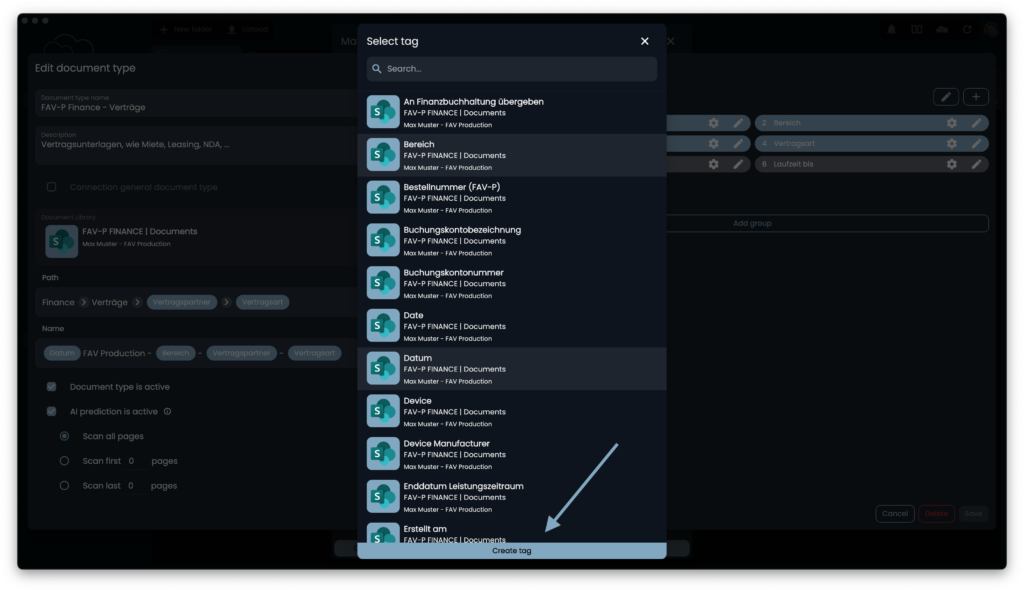The width and height of the screenshot is (1024, 591).
Task: Click 'Bereich' tag chip in Name
Action: tap(175, 353)
